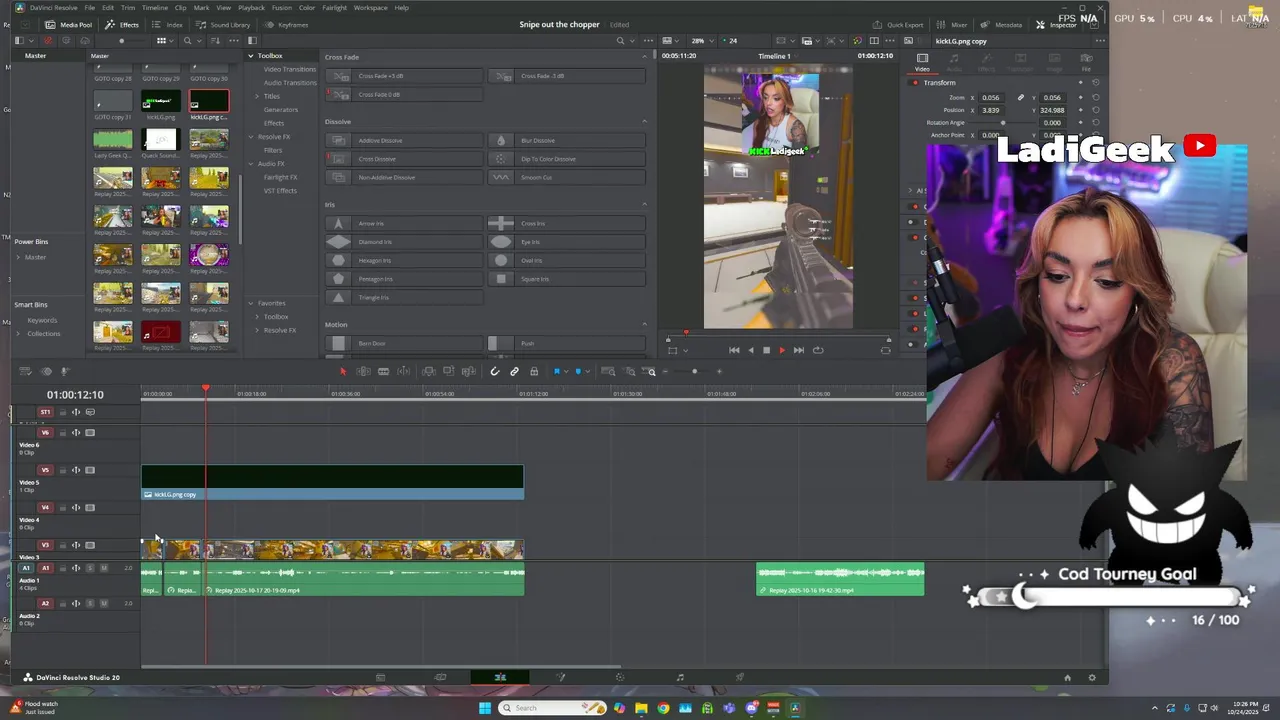Add a blue Flag to clip
This screenshot has height=720, width=1280.
point(557,372)
